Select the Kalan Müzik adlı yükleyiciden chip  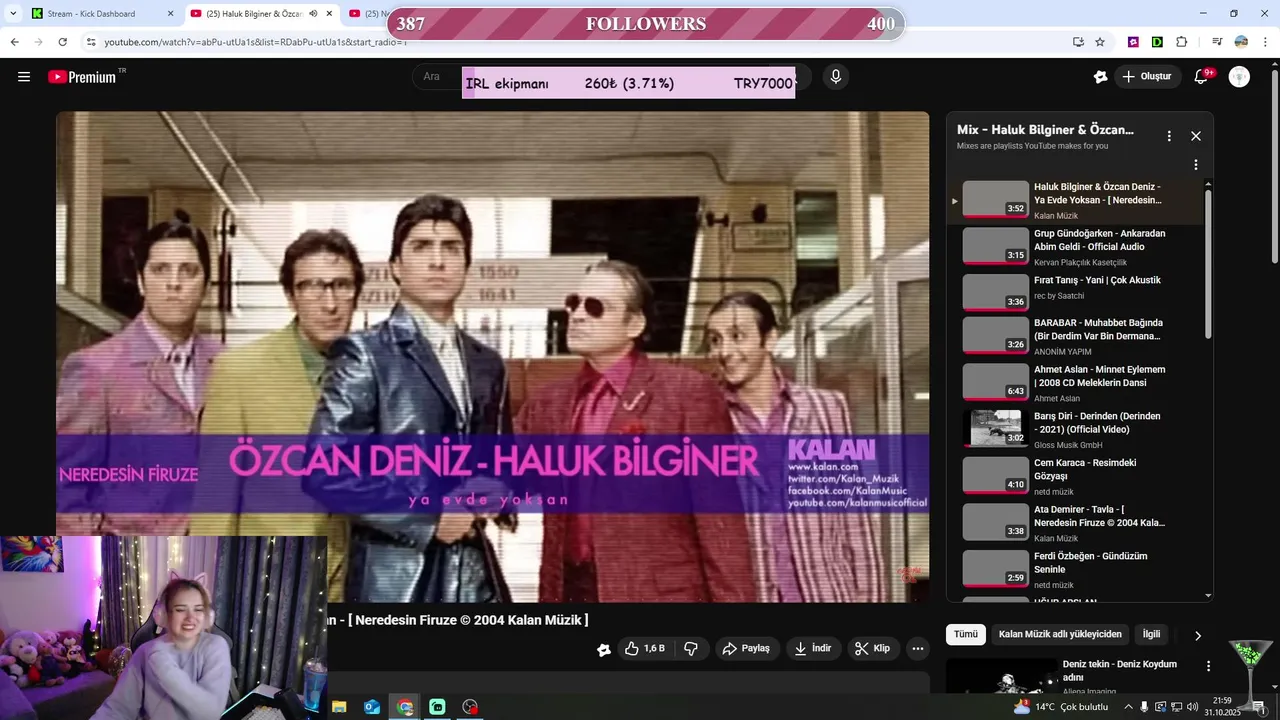(x=1060, y=634)
